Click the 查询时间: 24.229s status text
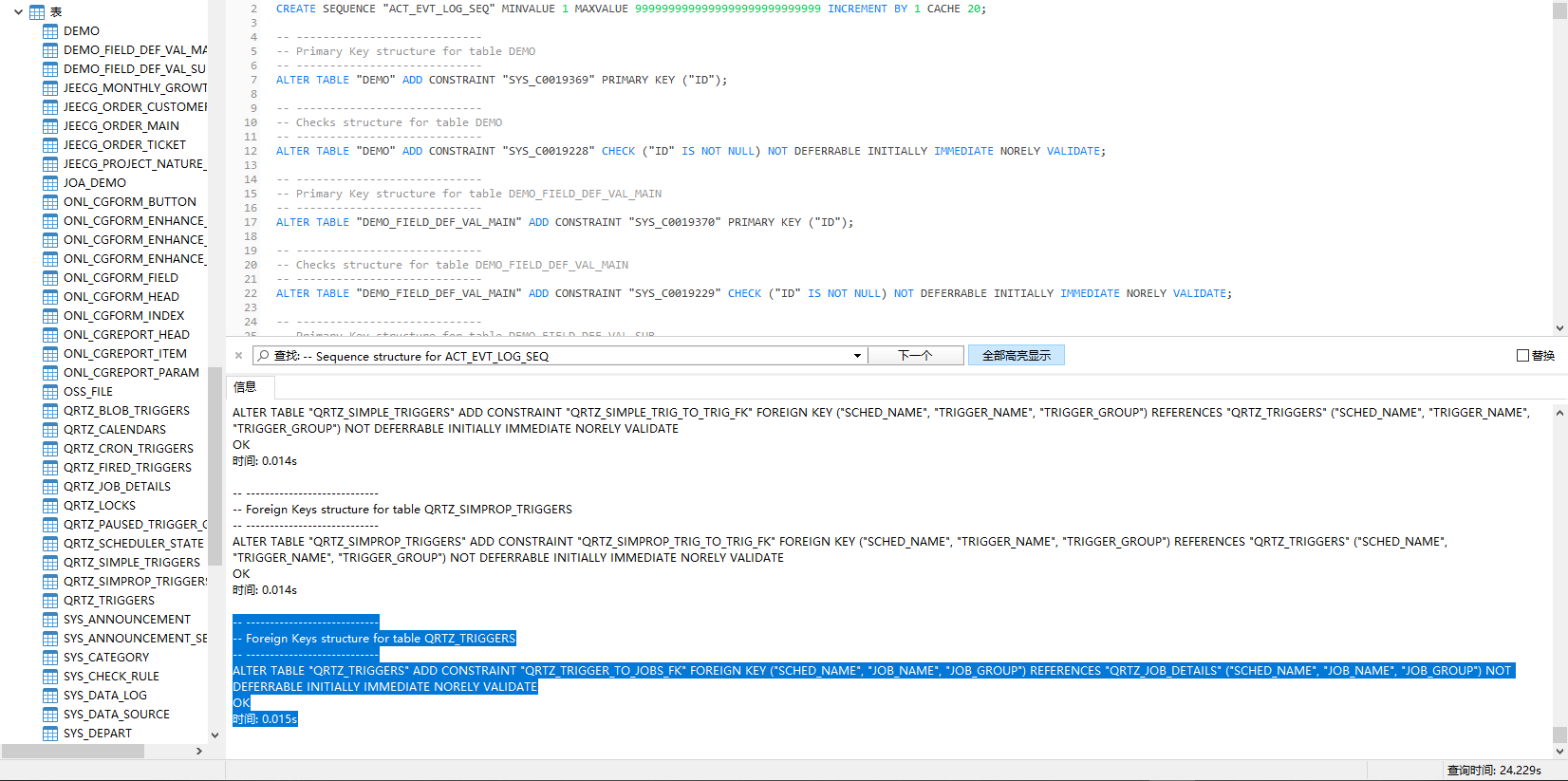This screenshot has height=781, width=1568. click(x=1494, y=771)
